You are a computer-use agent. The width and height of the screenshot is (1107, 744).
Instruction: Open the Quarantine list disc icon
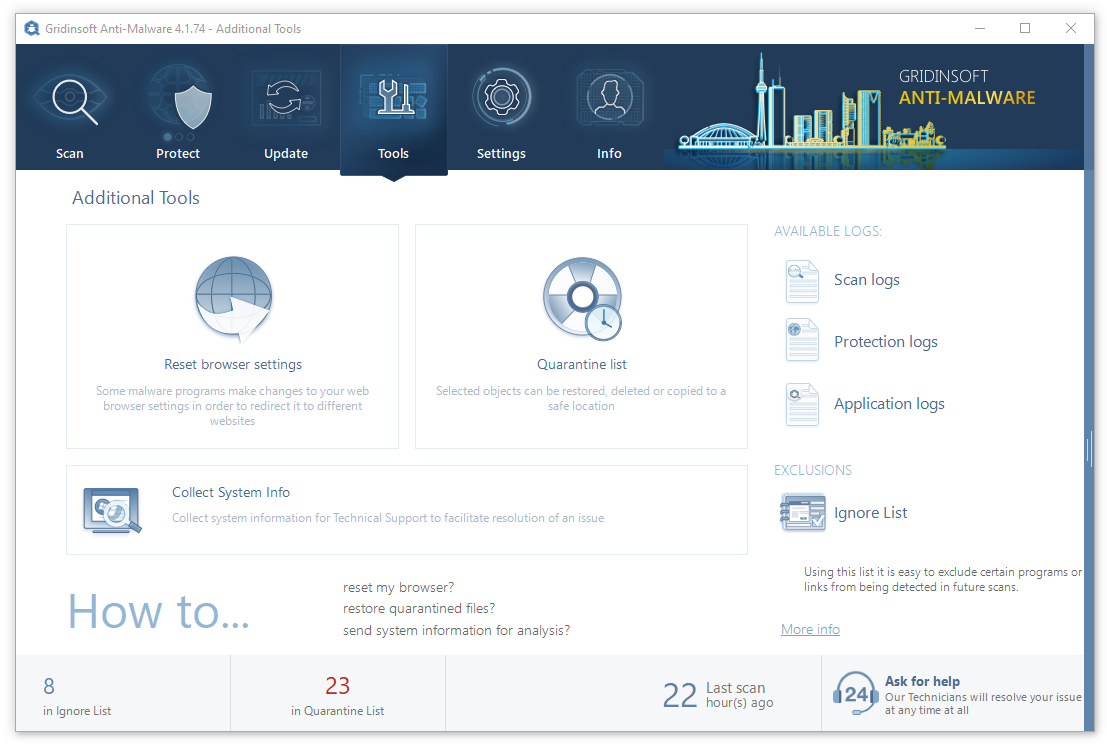point(581,298)
